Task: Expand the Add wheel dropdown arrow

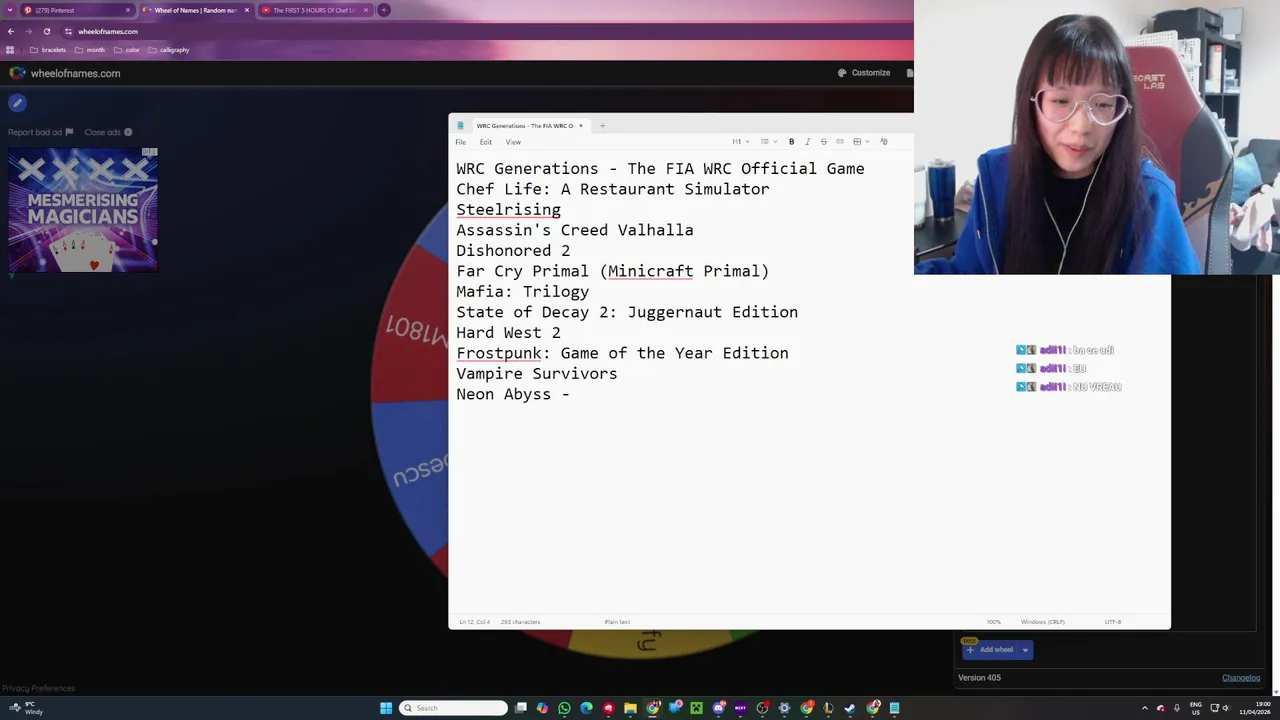Action: tap(1025, 650)
